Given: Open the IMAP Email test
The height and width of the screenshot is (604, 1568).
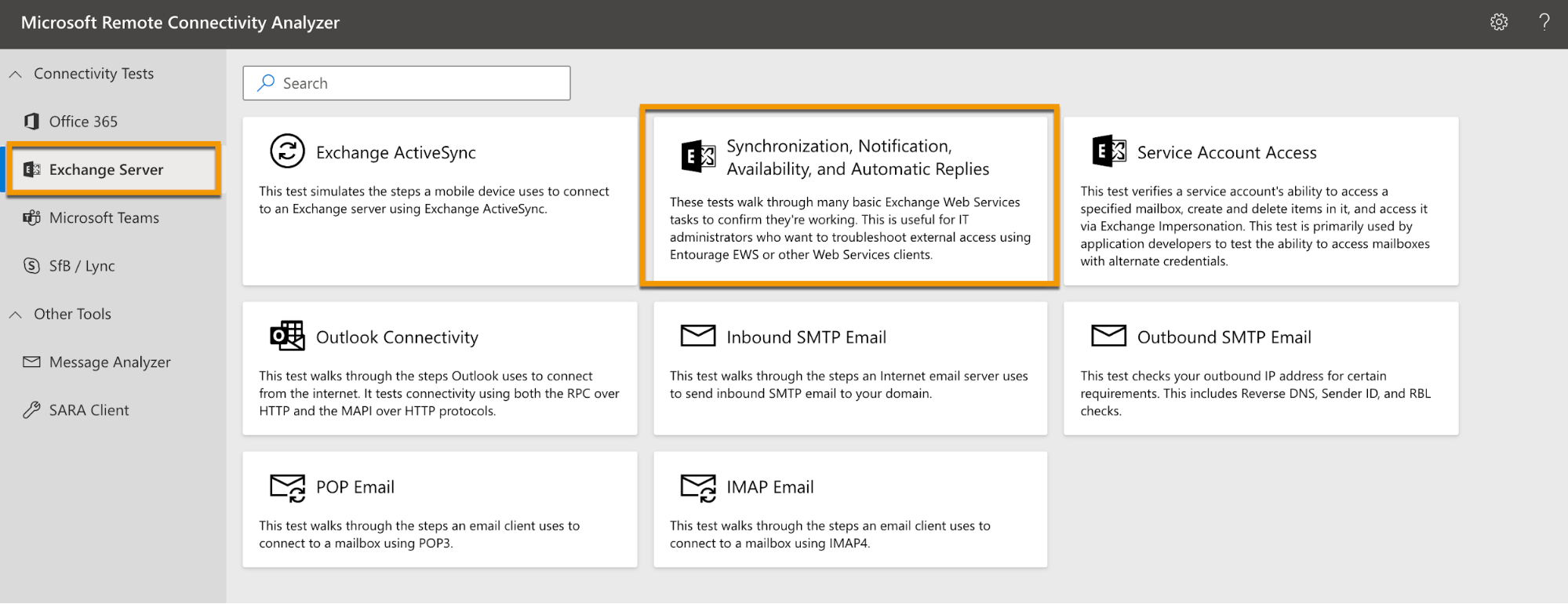Looking at the screenshot, I should (x=850, y=509).
